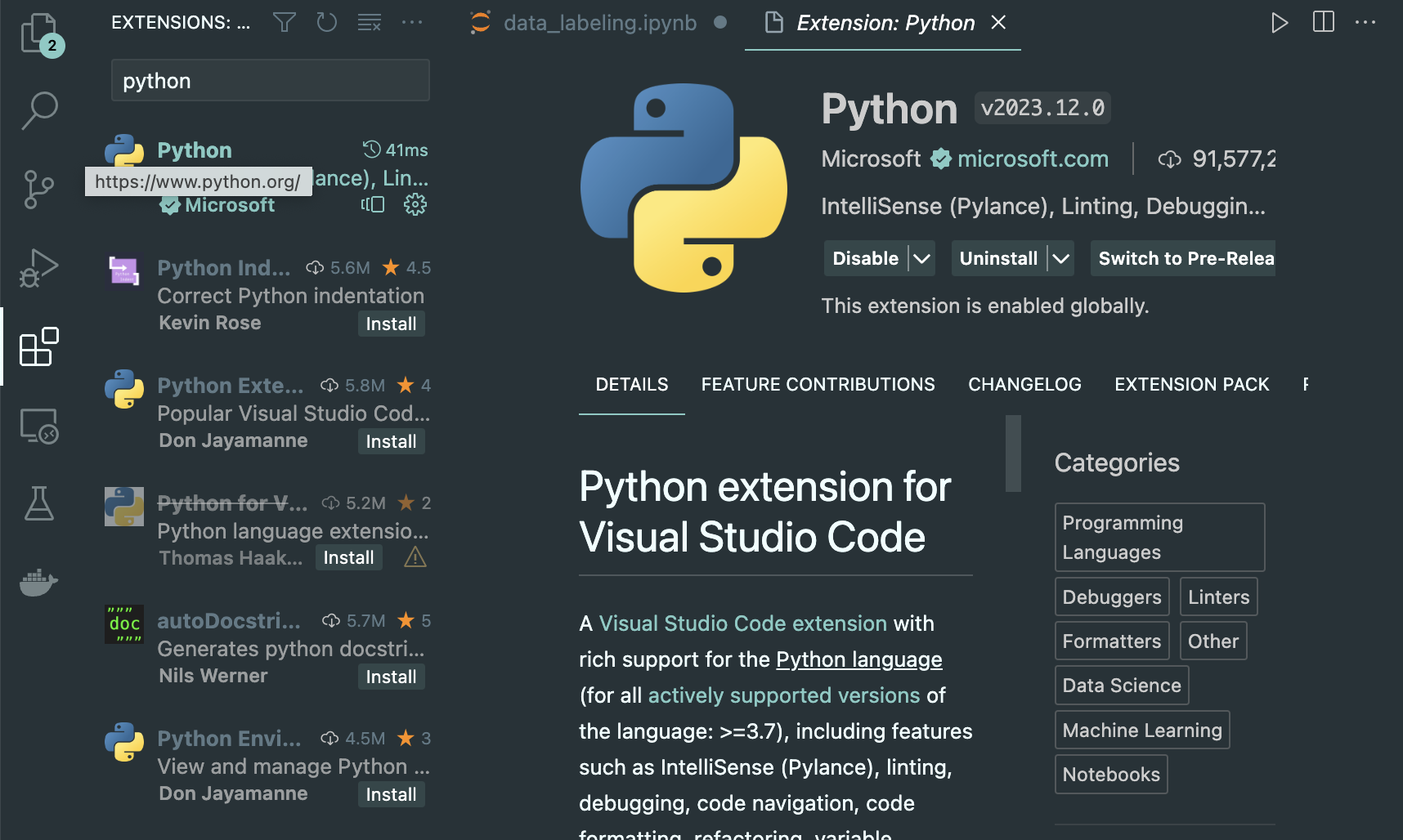
Task: Open the Search view icon
Action: click(38, 110)
